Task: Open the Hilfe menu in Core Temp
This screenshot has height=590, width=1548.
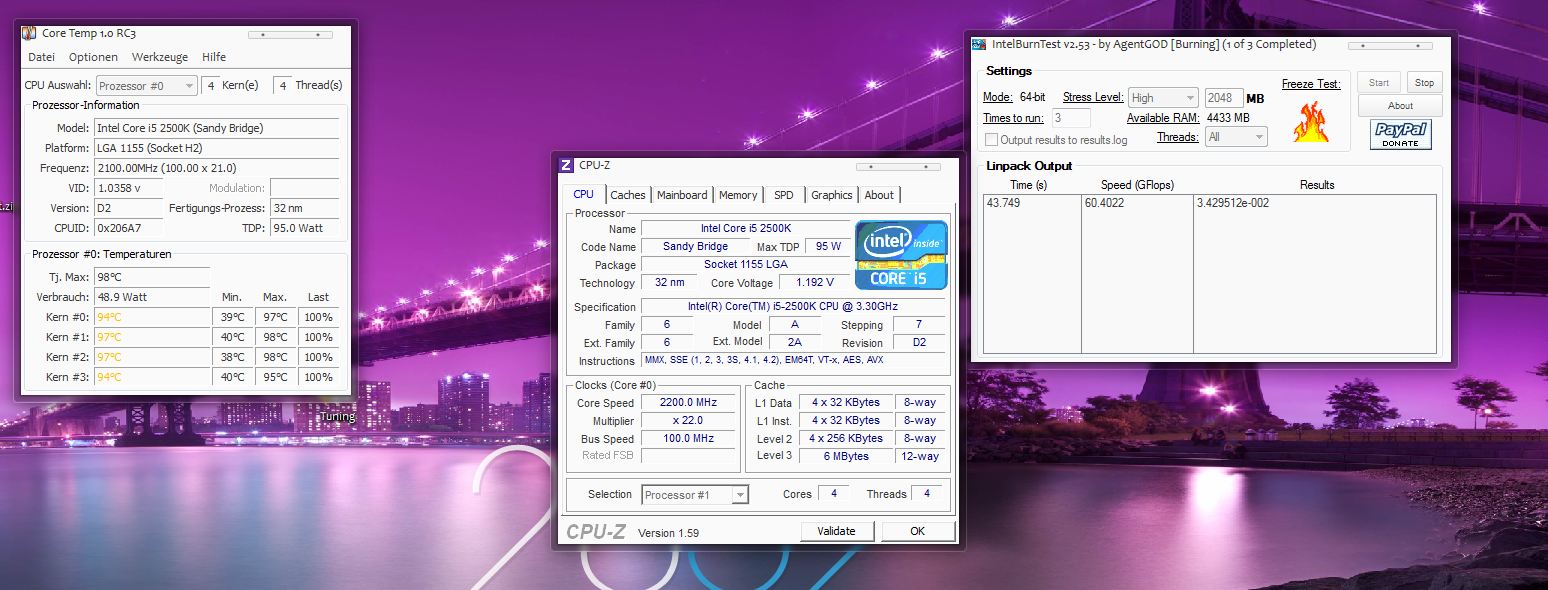Action: (x=214, y=57)
